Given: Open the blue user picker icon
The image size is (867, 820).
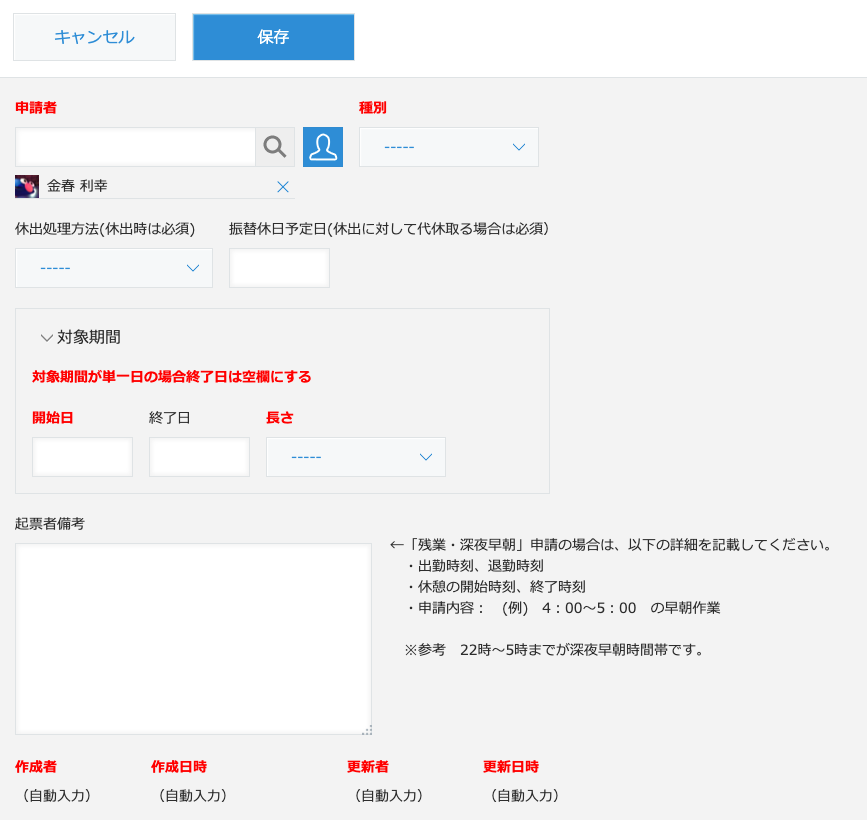Looking at the screenshot, I should click(323, 147).
